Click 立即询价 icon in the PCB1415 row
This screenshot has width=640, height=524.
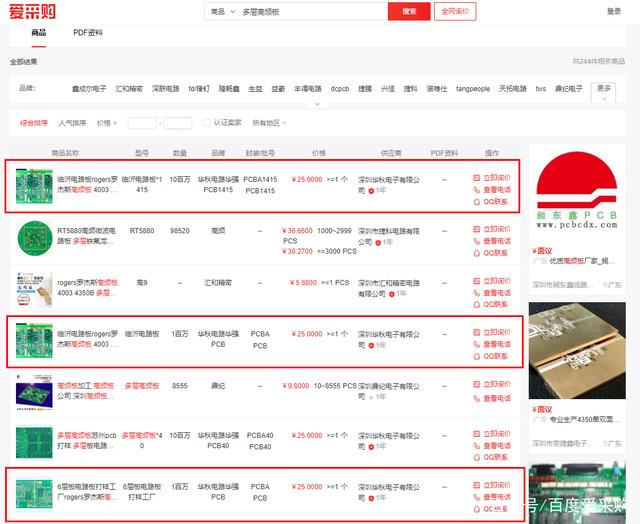click(476, 178)
